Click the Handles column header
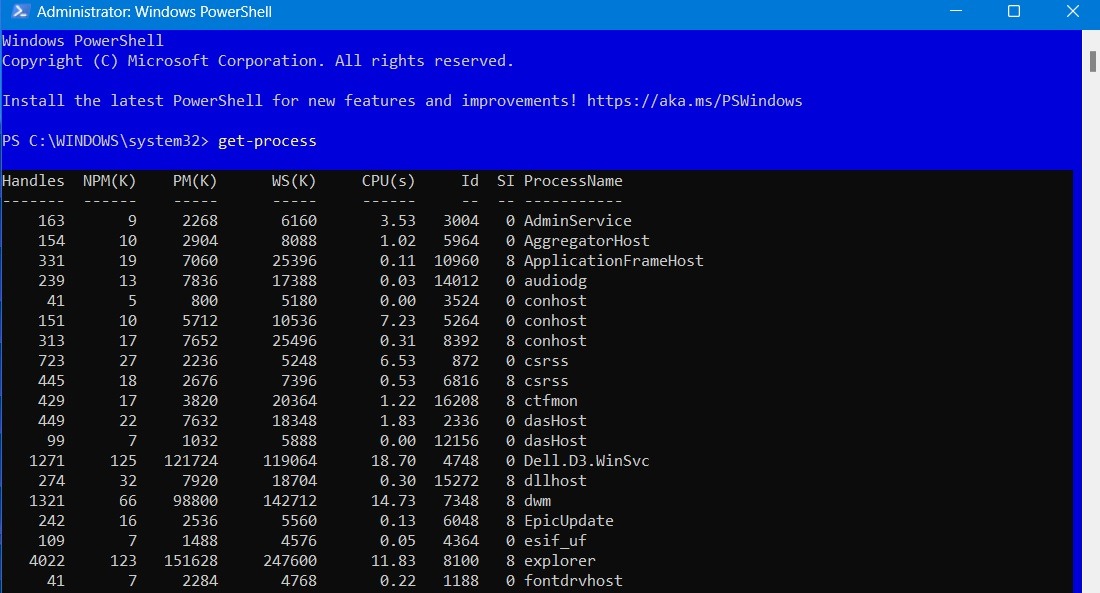This screenshot has height=593, width=1100. pyautogui.click(x=33, y=180)
